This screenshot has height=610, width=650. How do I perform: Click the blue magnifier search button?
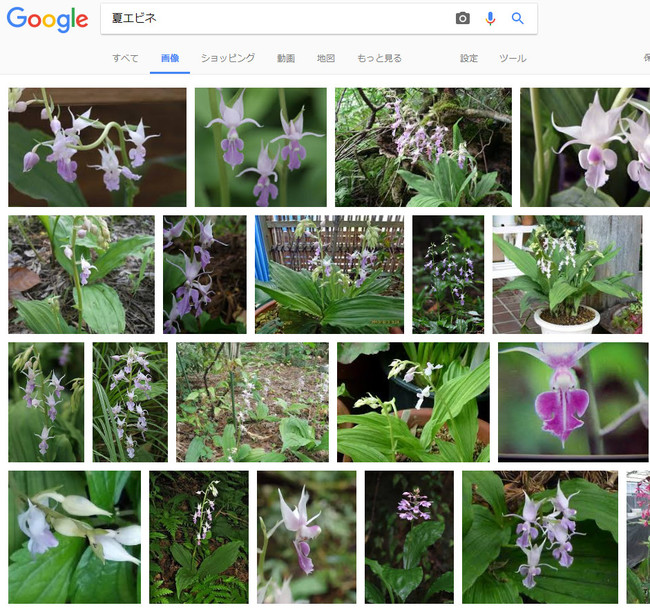pos(517,18)
